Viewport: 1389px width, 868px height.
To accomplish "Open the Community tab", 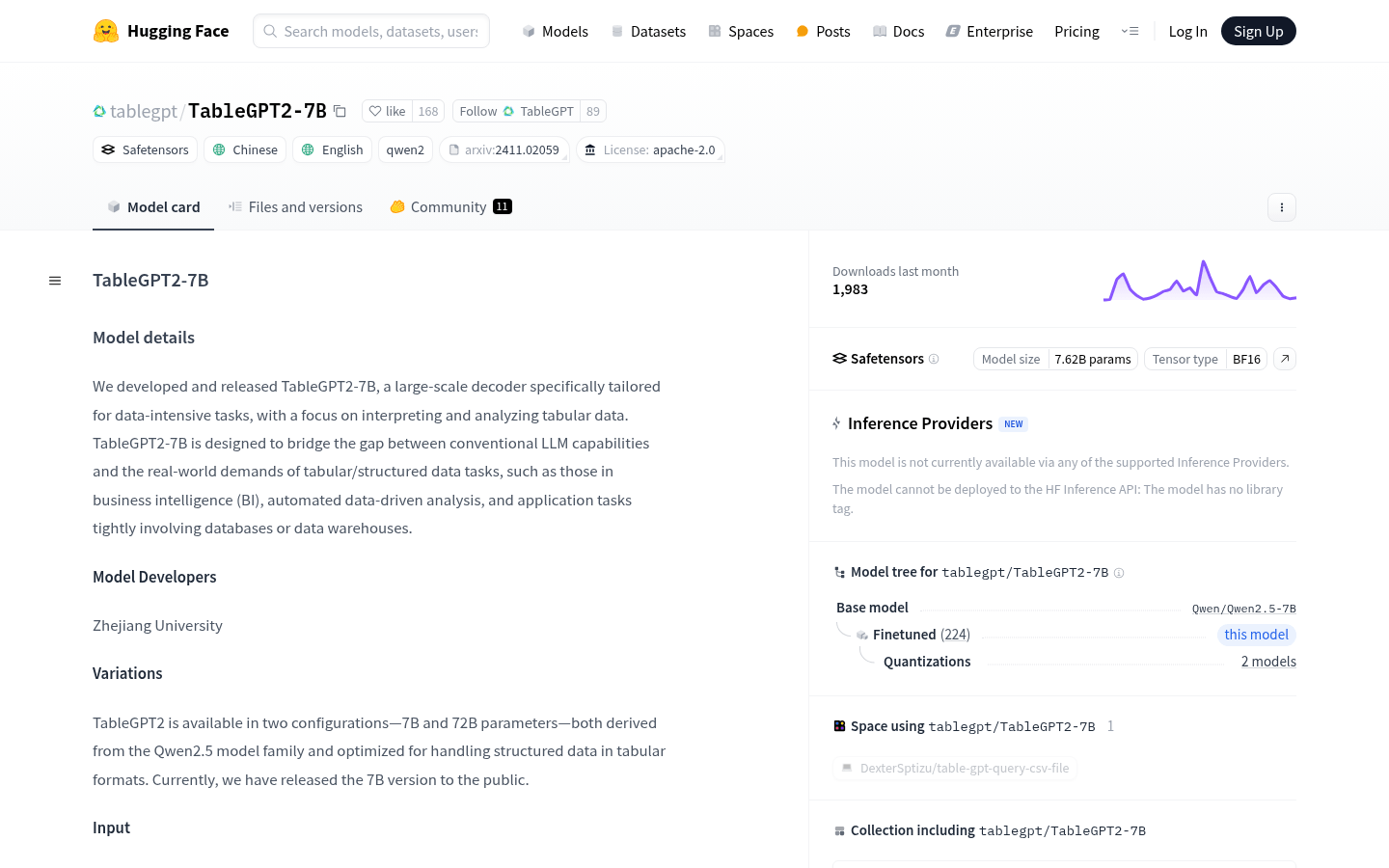I will [450, 207].
